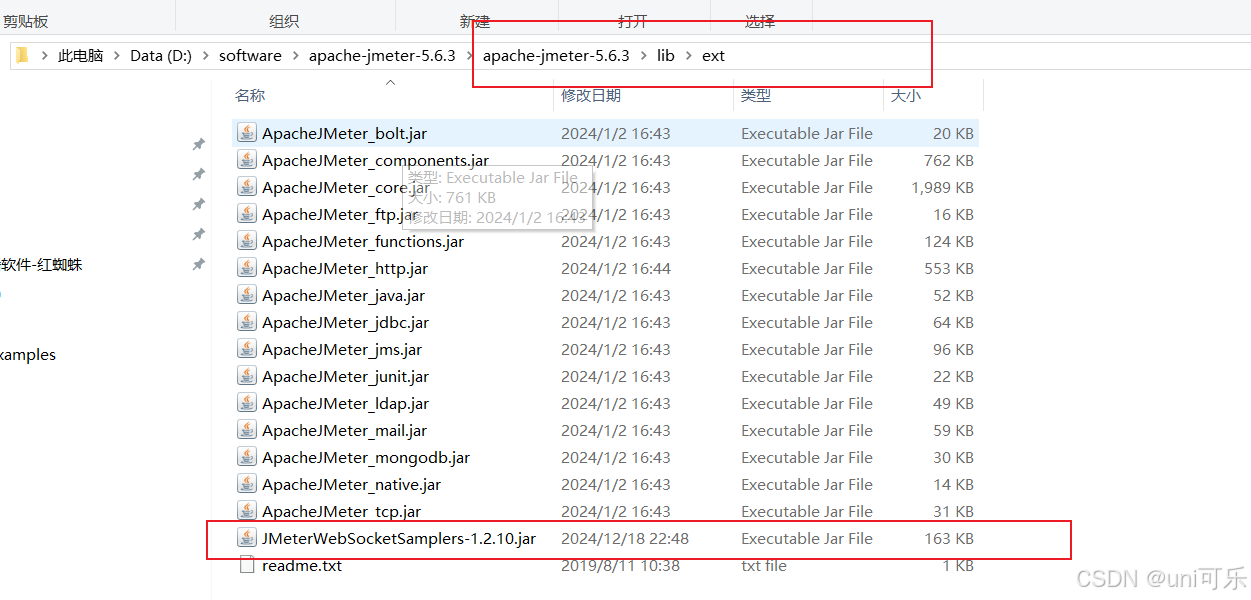Select the file name readme.txt
The height and width of the screenshot is (600, 1251).
[x=302, y=565]
